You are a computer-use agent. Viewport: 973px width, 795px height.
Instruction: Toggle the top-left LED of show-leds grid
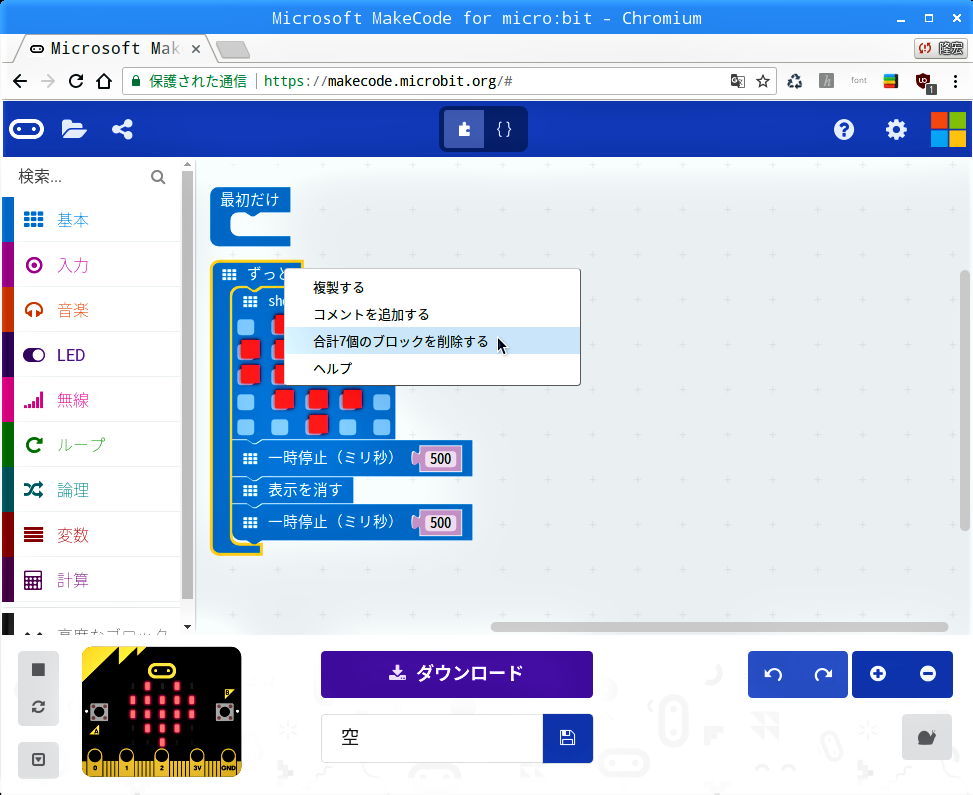pos(246,327)
